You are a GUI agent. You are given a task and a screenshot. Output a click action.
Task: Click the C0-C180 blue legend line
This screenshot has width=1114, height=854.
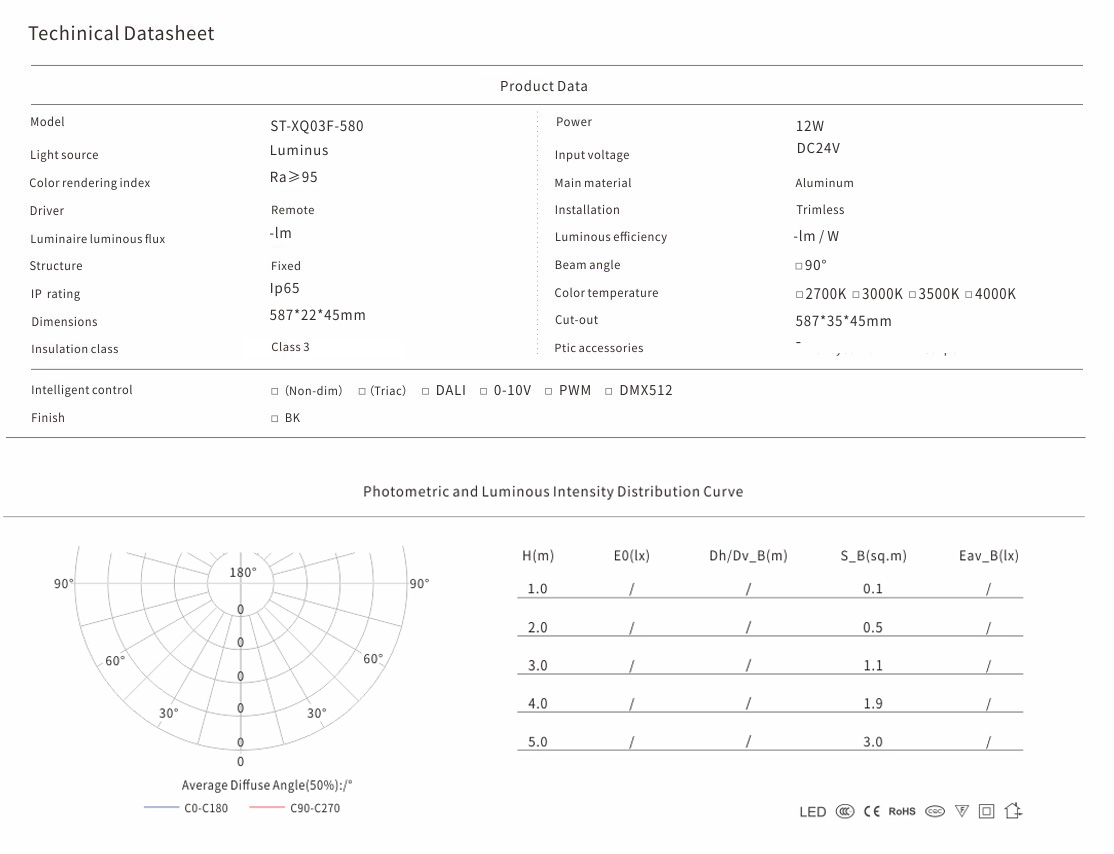[161, 808]
